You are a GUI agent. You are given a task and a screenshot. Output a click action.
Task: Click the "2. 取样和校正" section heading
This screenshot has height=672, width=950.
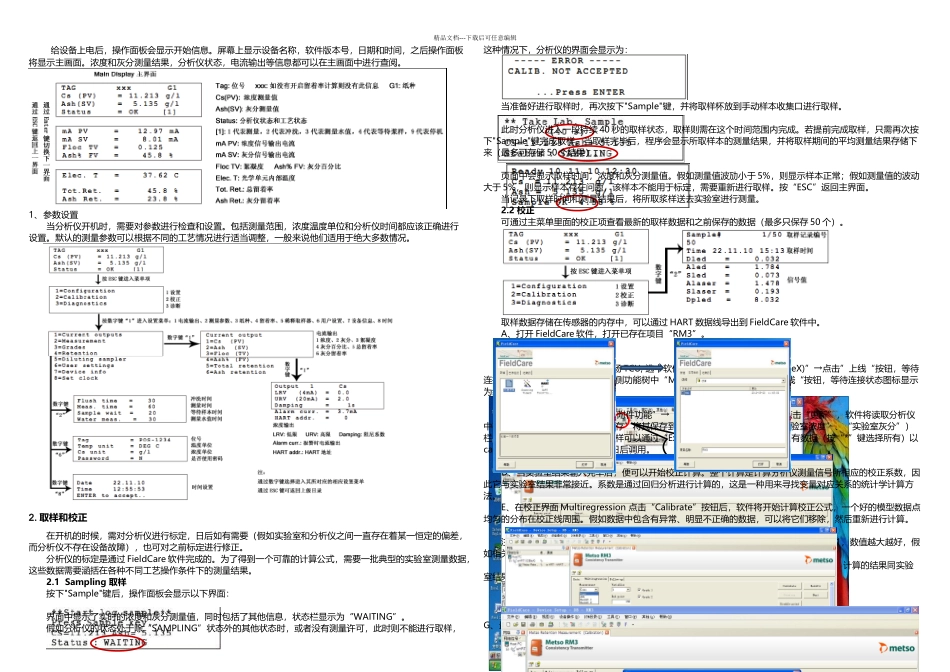[58, 517]
